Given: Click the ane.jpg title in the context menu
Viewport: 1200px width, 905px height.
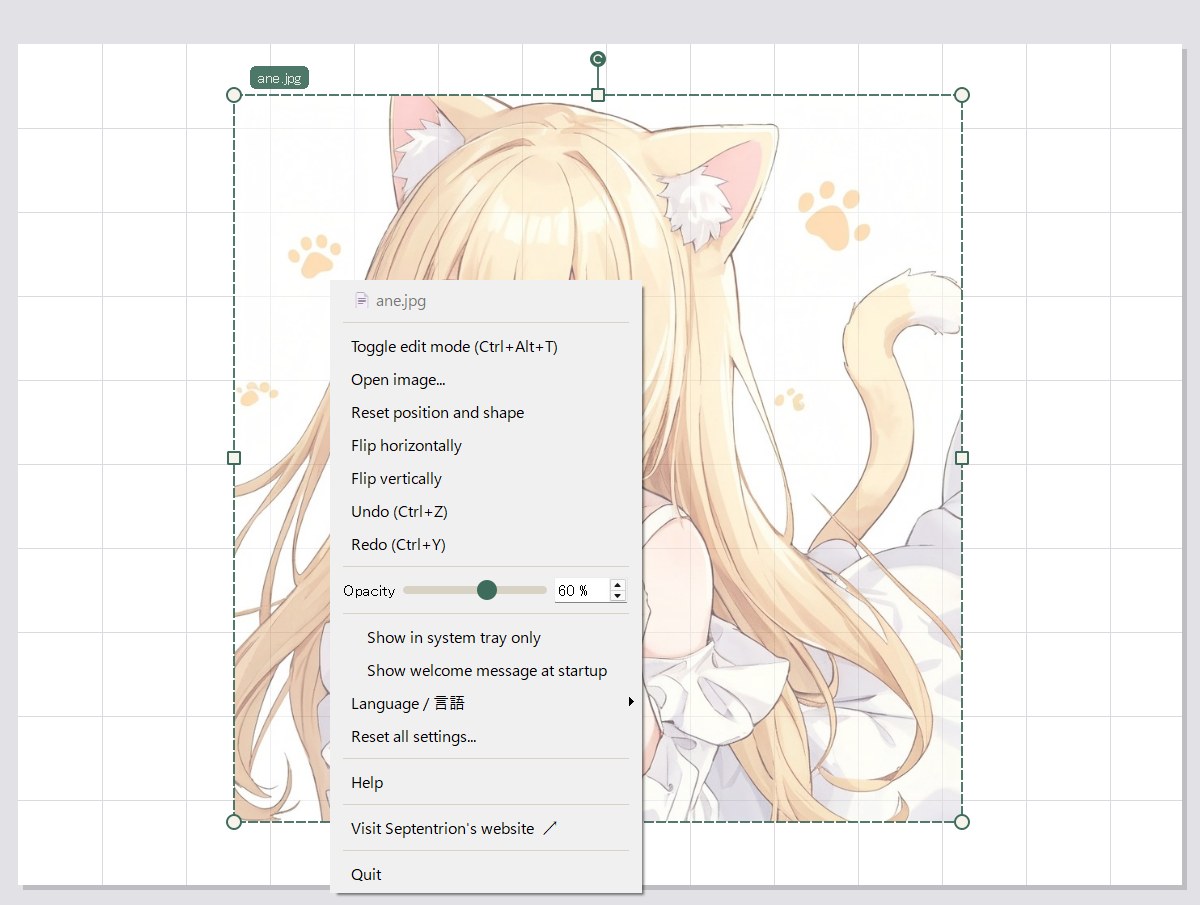Looking at the screenshot, I should 401,301.
